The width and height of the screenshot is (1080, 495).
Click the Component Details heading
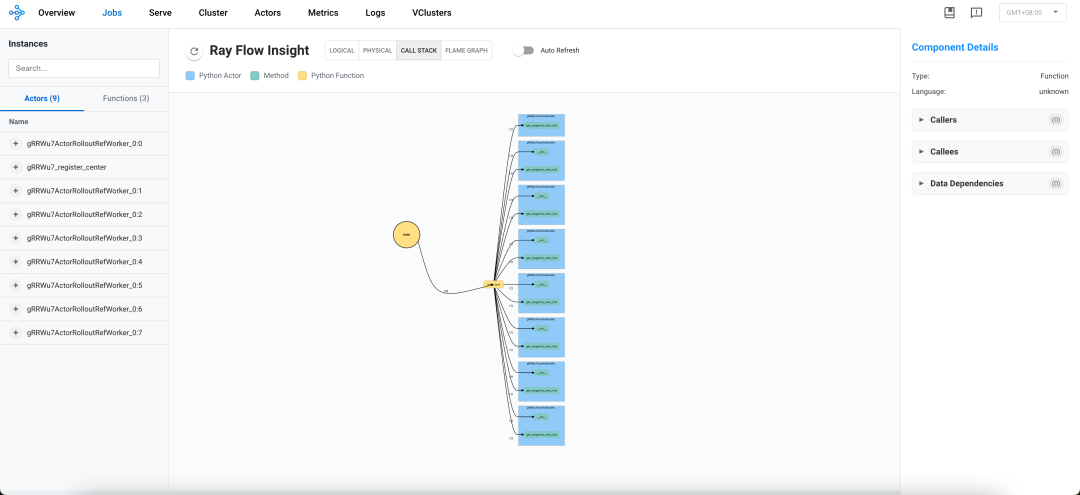click(955, 48)
